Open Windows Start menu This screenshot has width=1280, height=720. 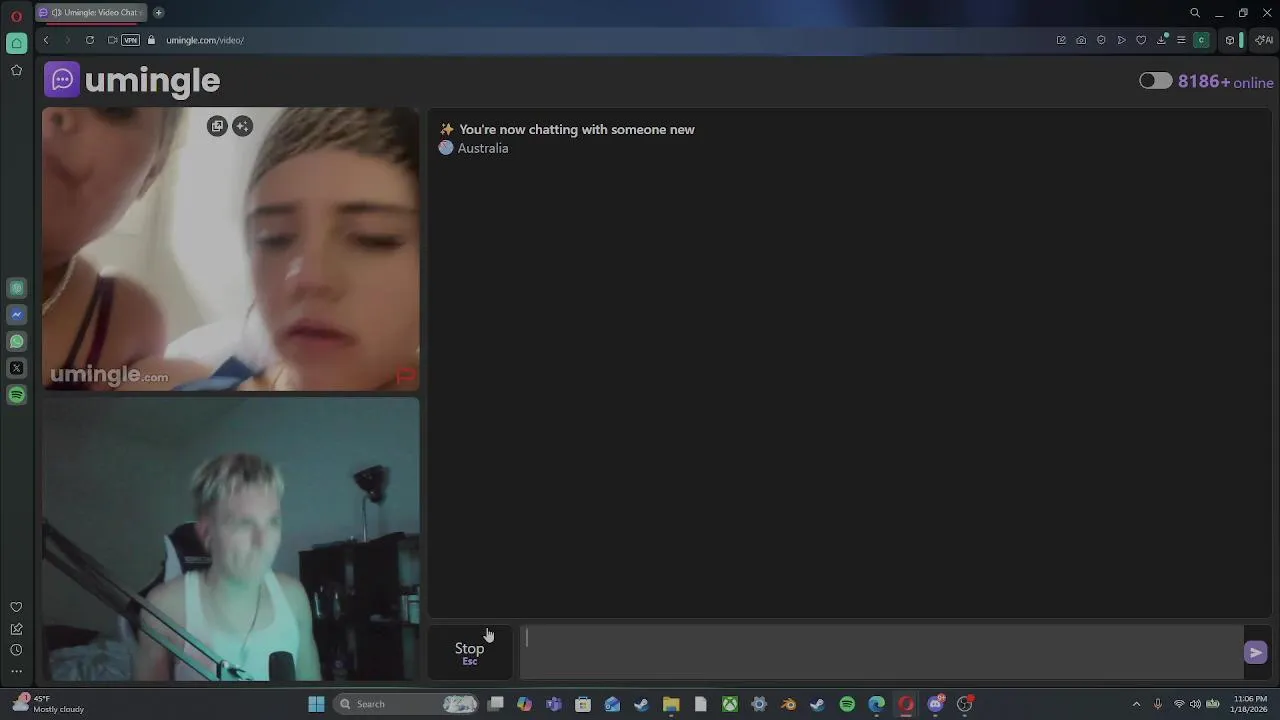pos(316,704)
